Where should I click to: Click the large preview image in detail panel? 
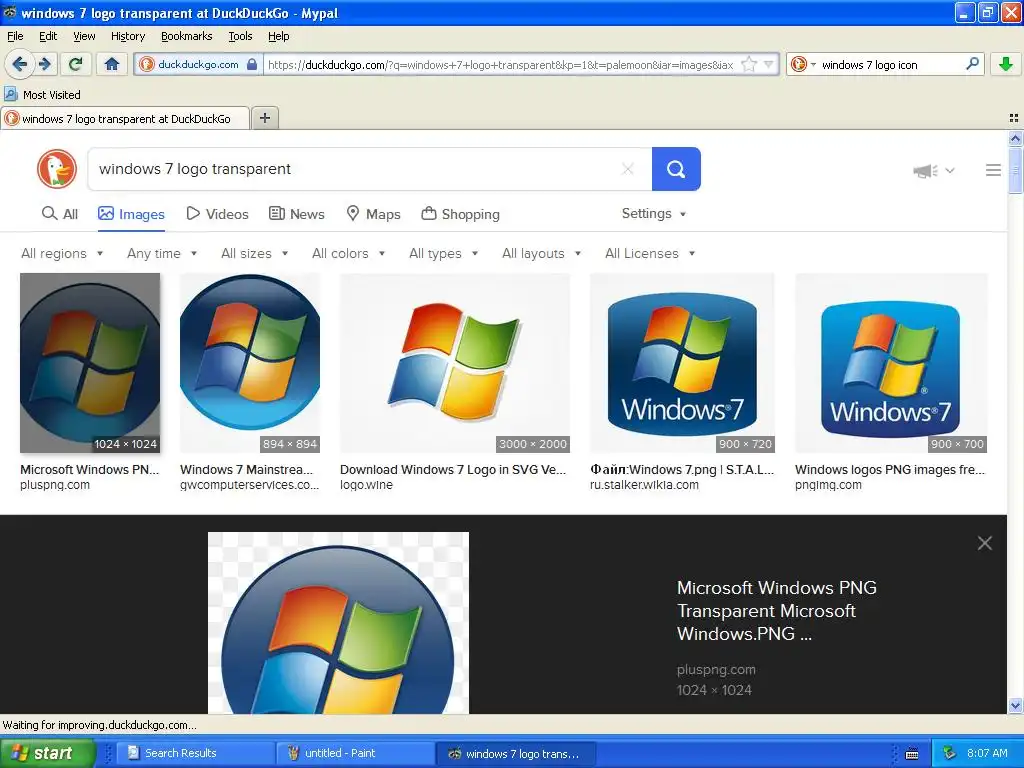tap(338, 623)
